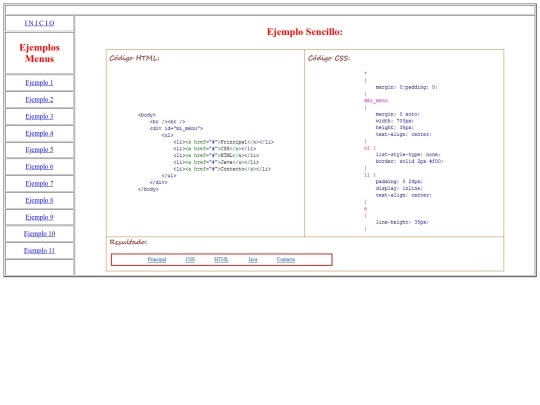The width and height of the screenshot is (540, 405).
Task: Open the INICIO link
Action: click(39, 23)
